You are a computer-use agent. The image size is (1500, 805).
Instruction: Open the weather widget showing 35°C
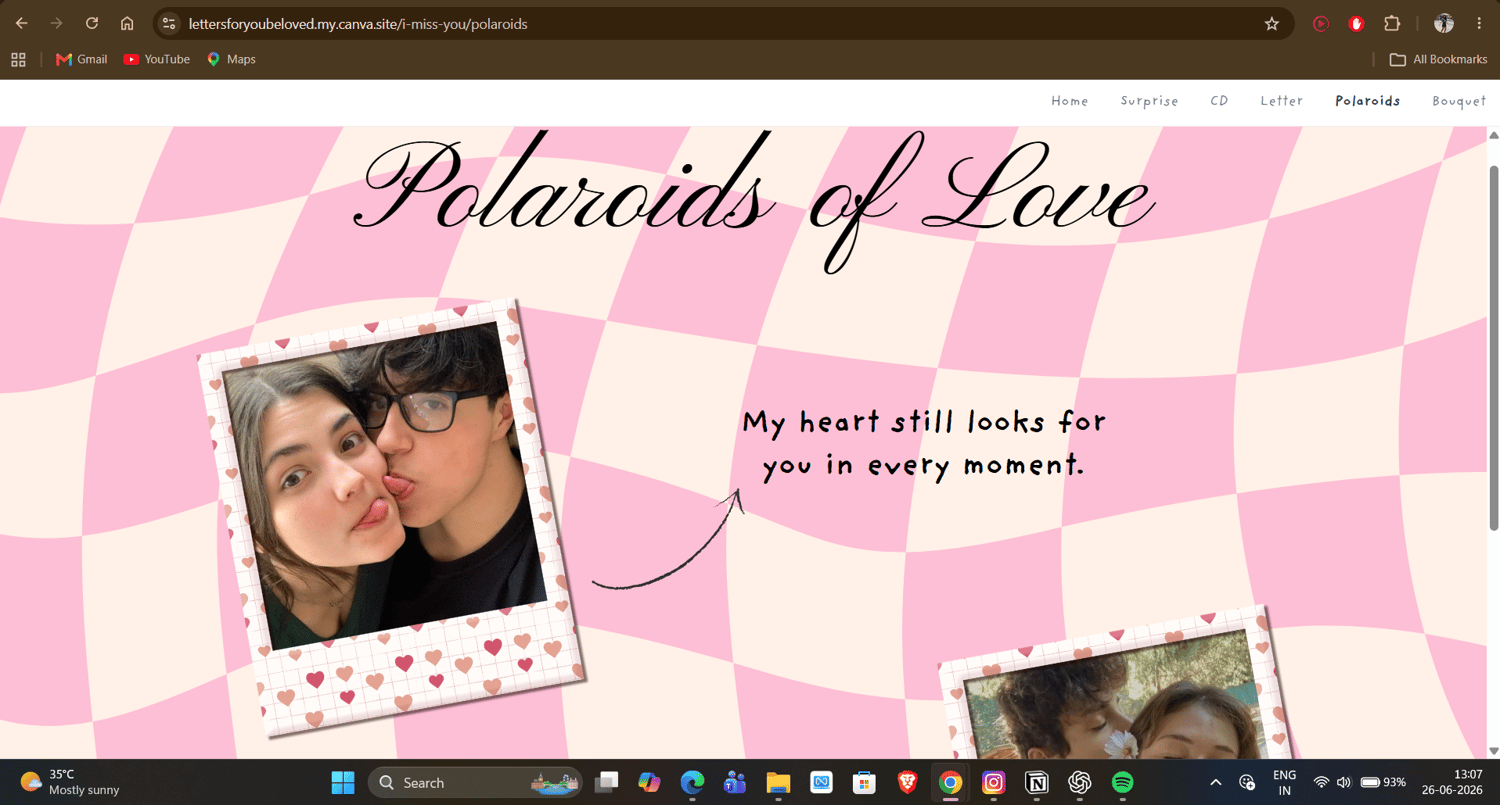(70, 782)
